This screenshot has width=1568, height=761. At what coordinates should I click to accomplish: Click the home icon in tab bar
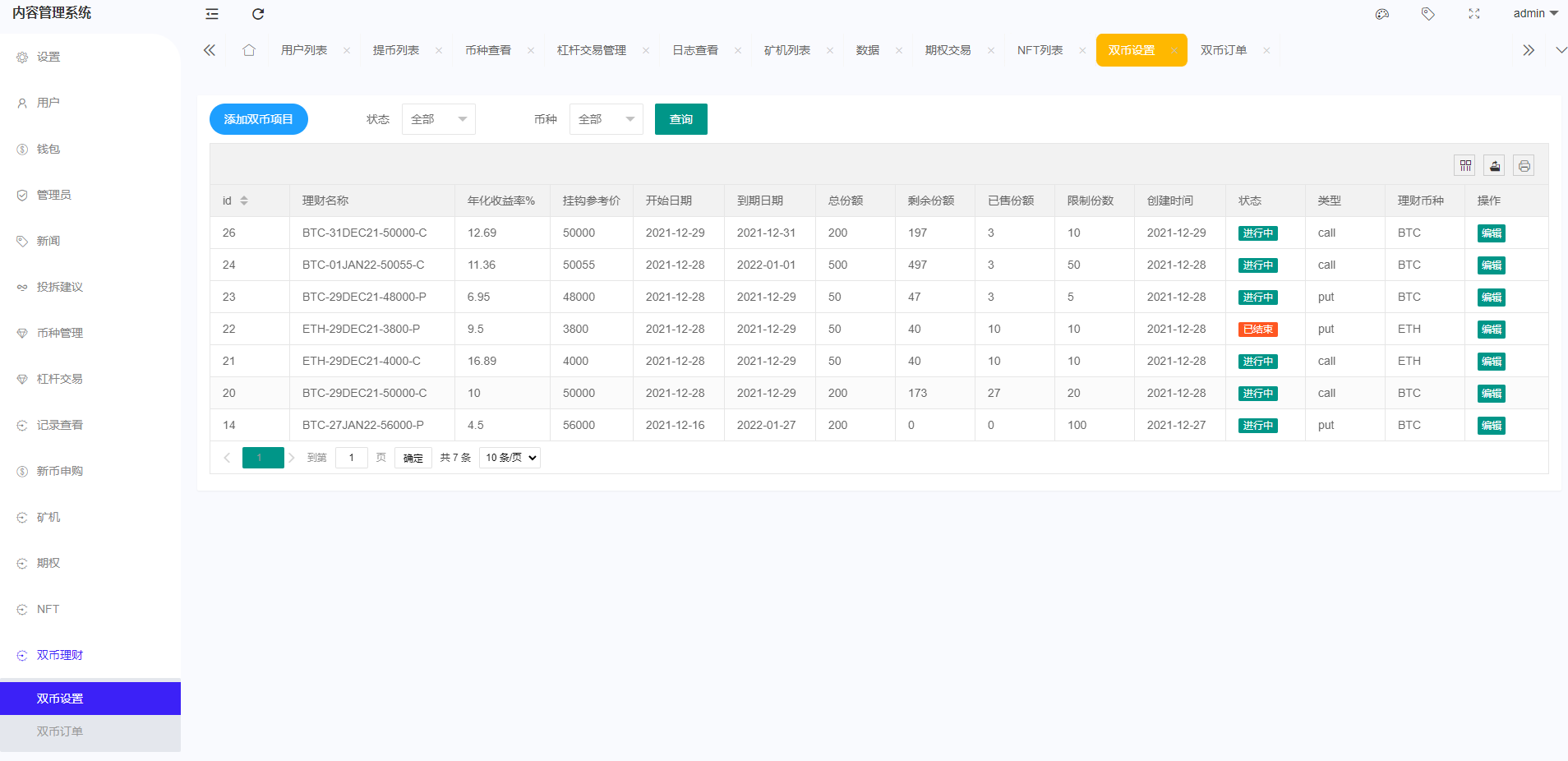(249, 50)
